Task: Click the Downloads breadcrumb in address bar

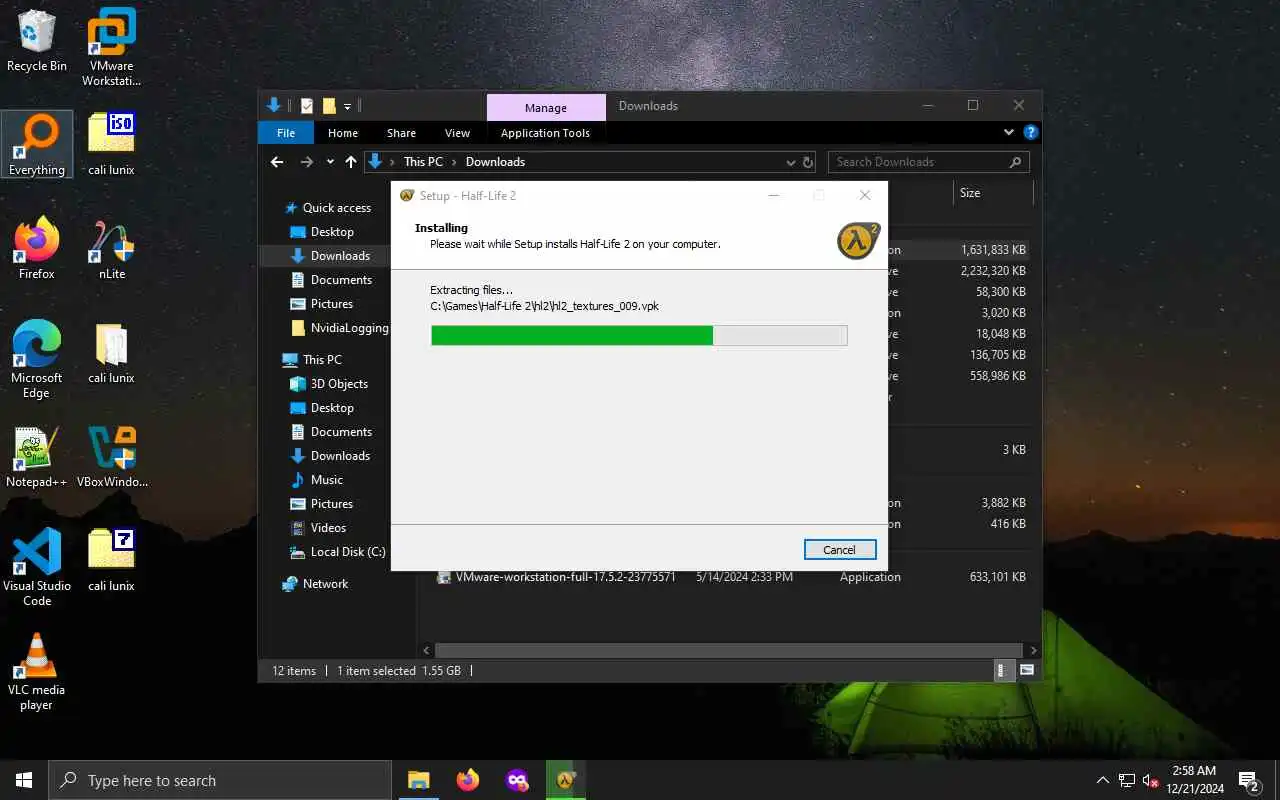Action: (x=495, y=162)
